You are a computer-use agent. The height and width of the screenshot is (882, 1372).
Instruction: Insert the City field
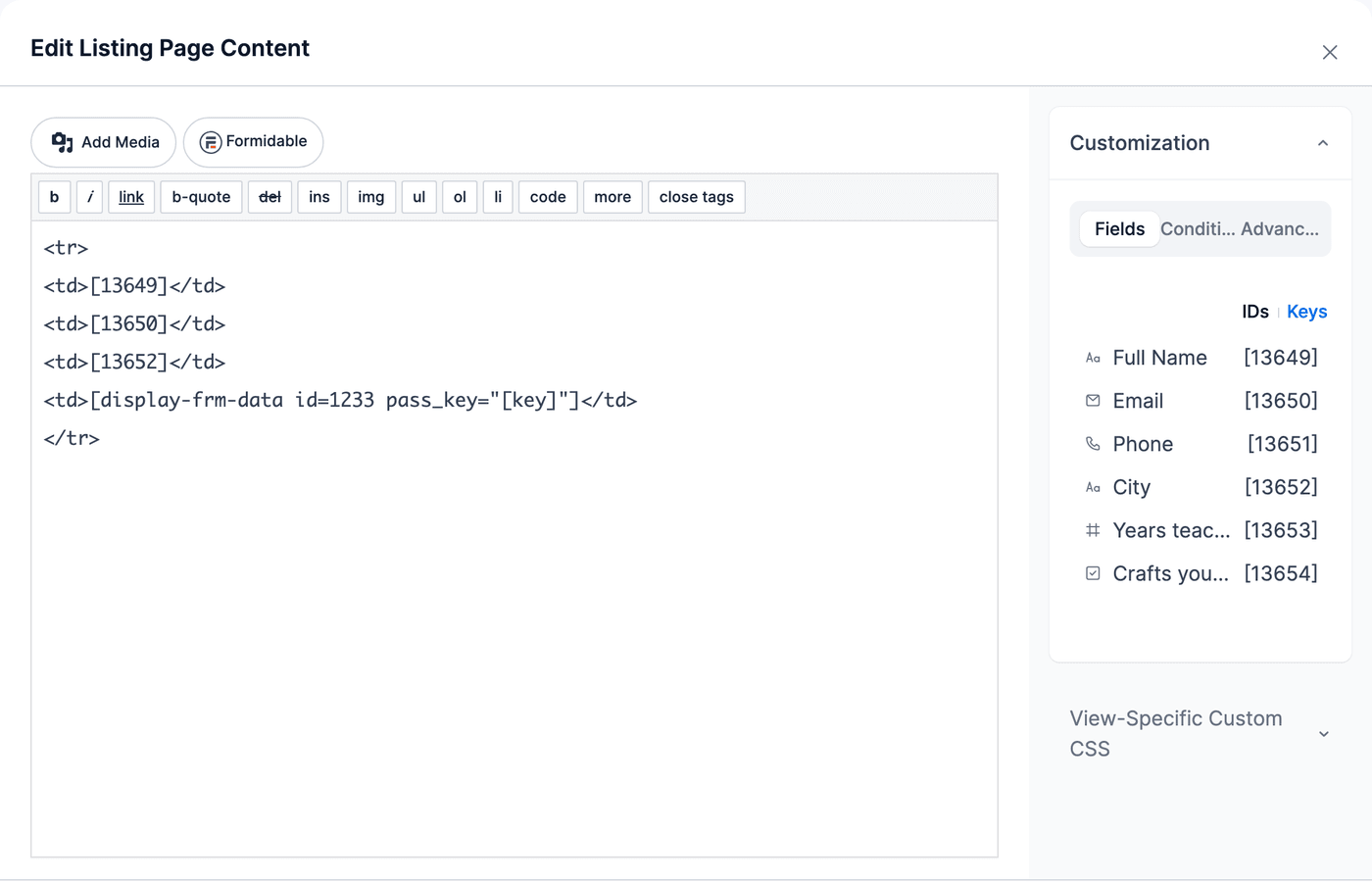[x=1200, y=487]
